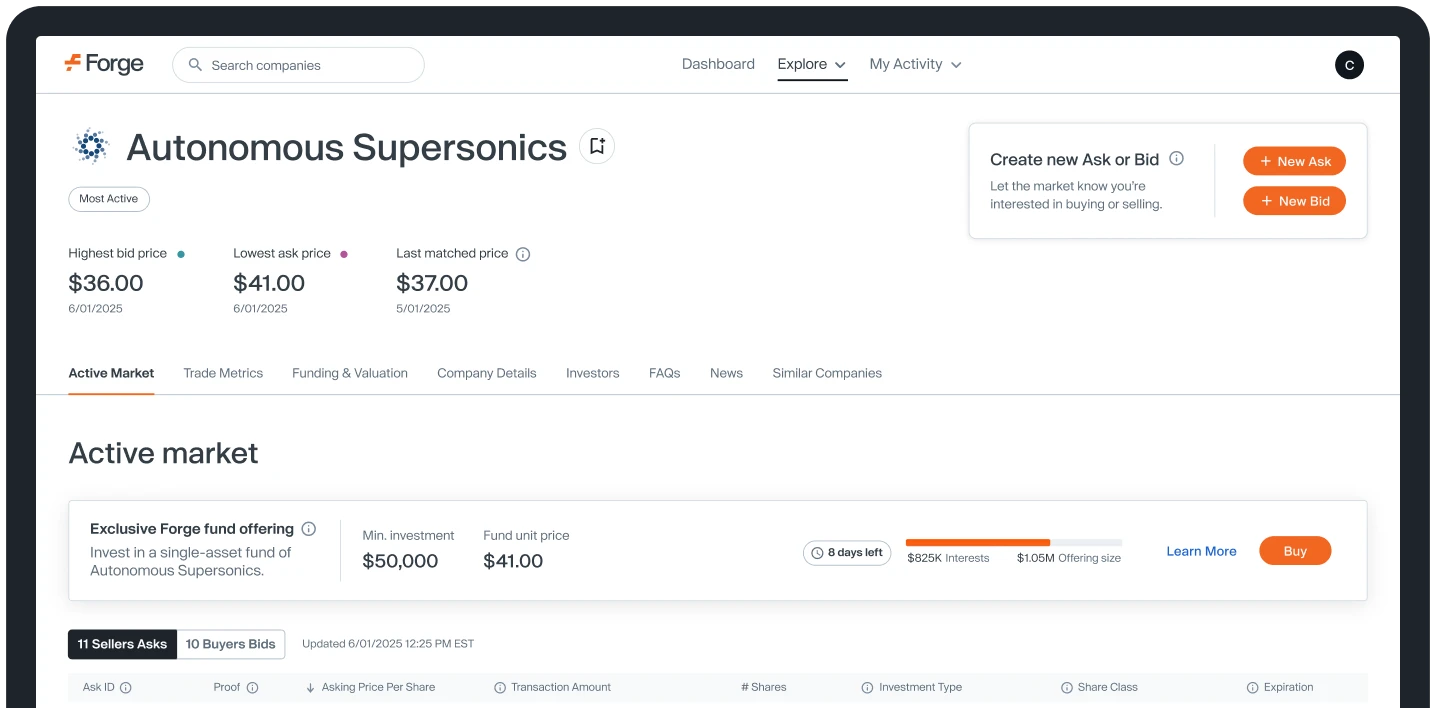Viewport: 1436px width, 708px height.
Task: Show the 11 Sellers Asks list
Action: click(122, 644)
